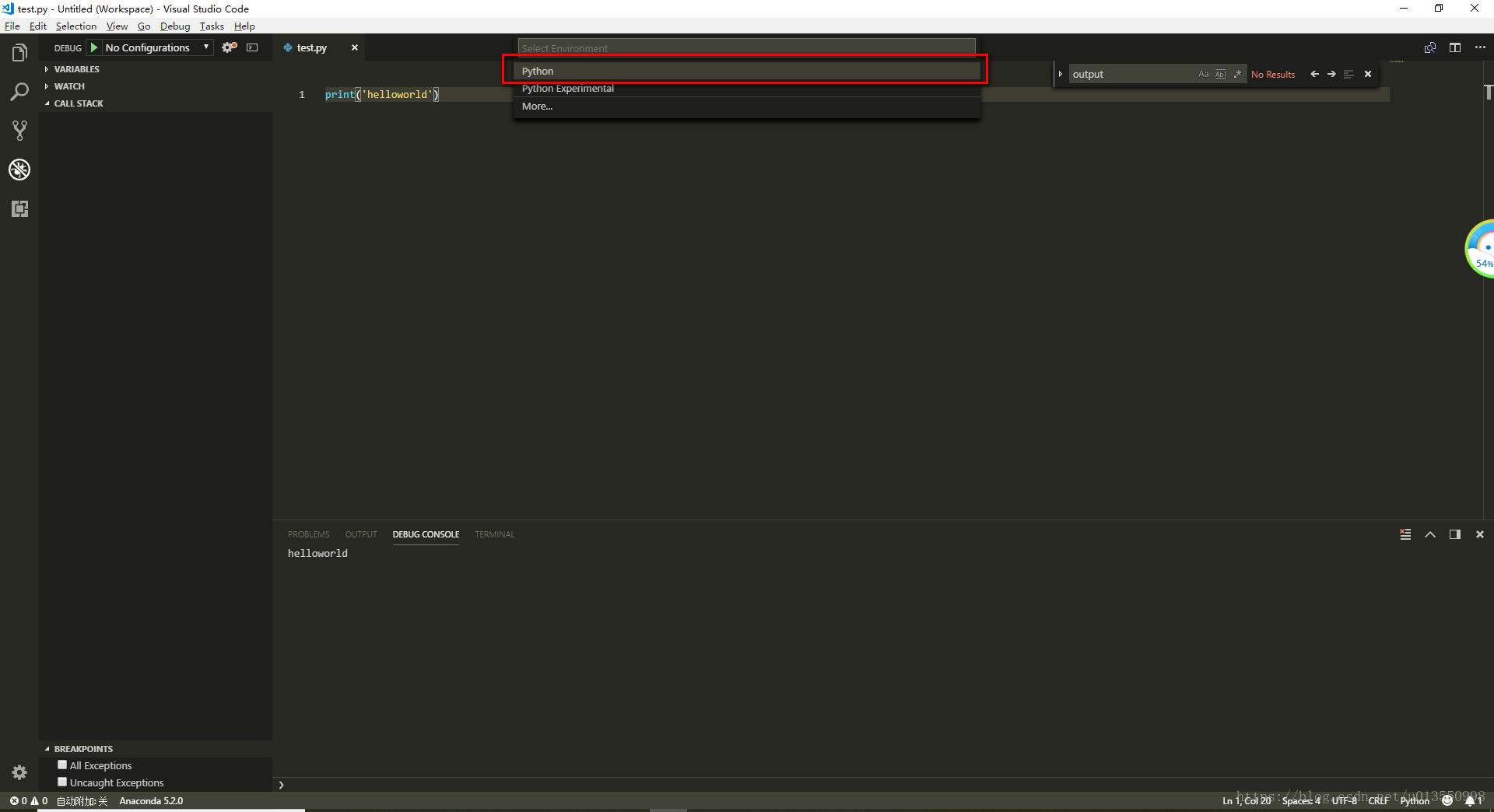This screenshot has height=812, width=1494.
Task: Open the Explorer view in activity bar
Action: 19,53
